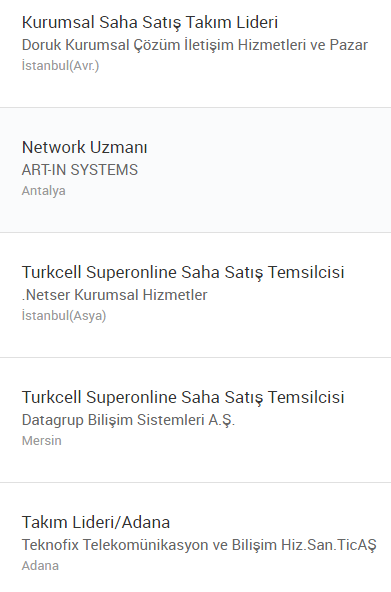The height and width of the screenshot is (592, 391).
Task: Select the İstanbul(Avr.) location label
Action: (60, 66)
